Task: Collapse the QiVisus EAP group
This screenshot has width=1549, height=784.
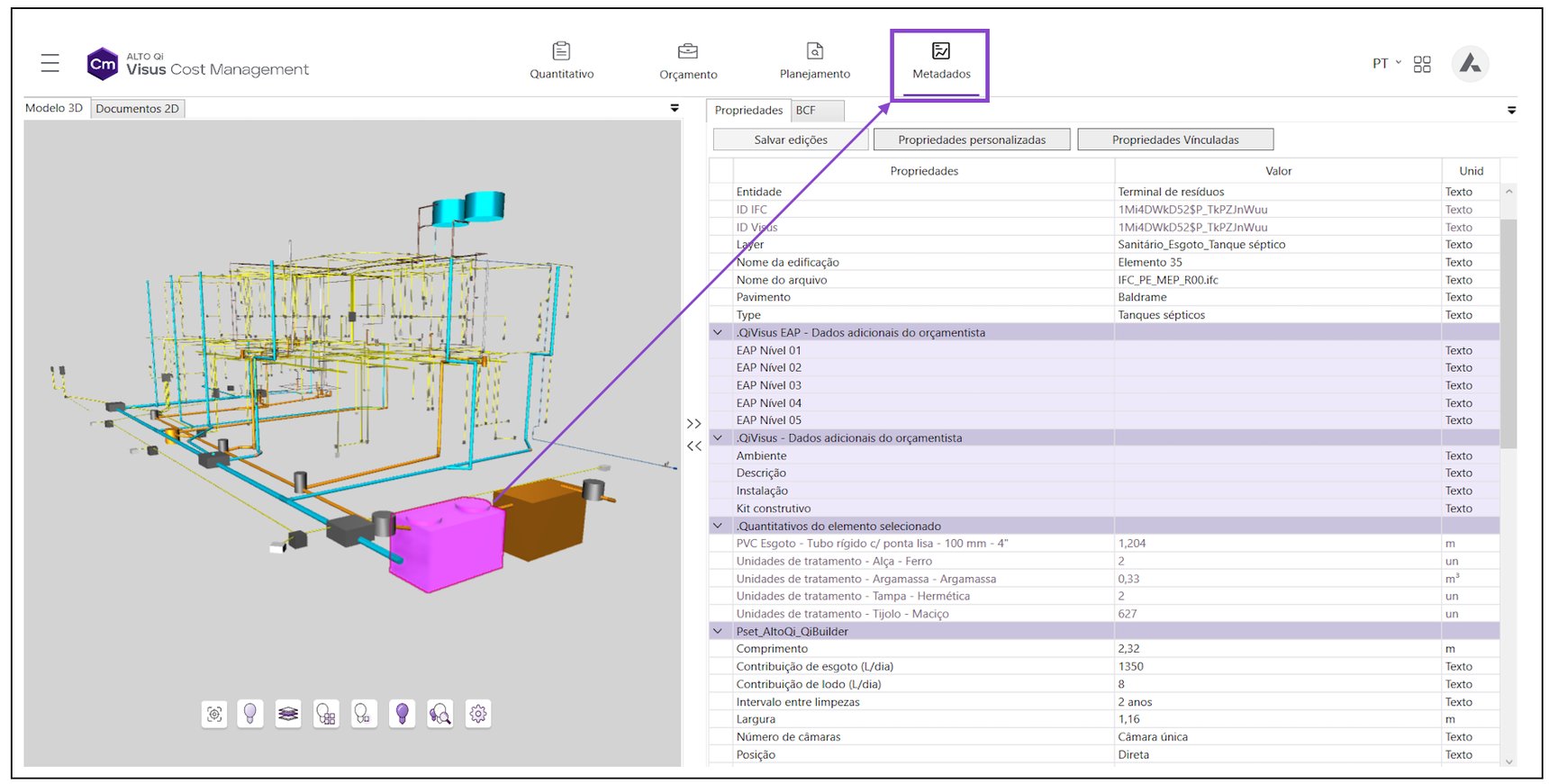Action: point(718,333)
